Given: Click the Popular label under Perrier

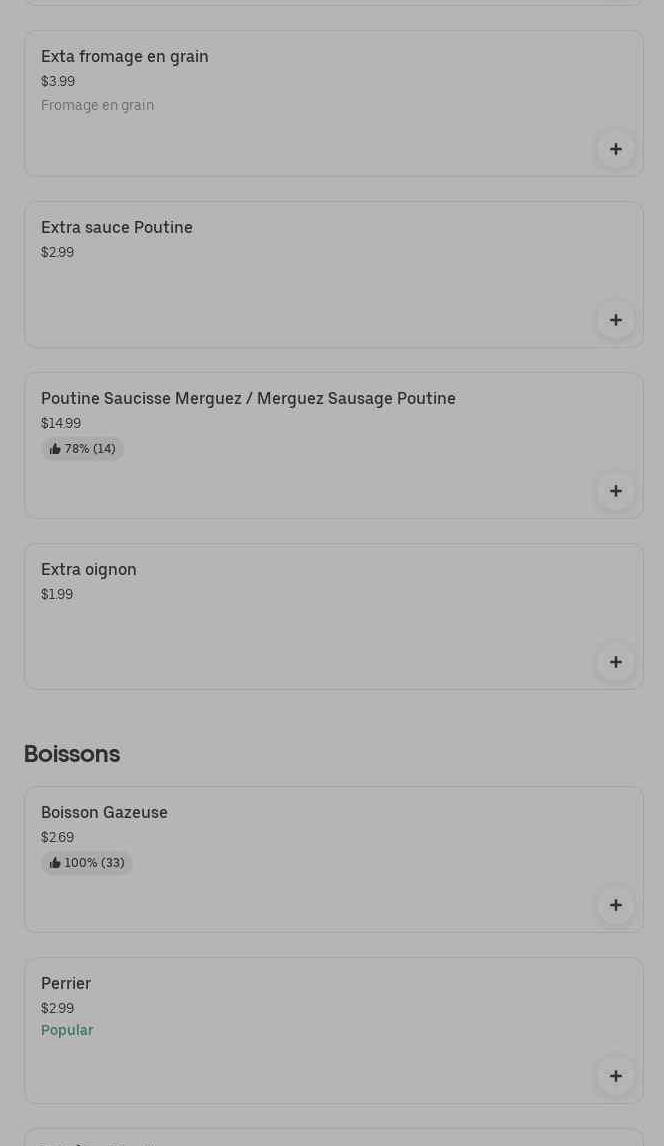Looking at the screenshot, I should (67, 1031).
